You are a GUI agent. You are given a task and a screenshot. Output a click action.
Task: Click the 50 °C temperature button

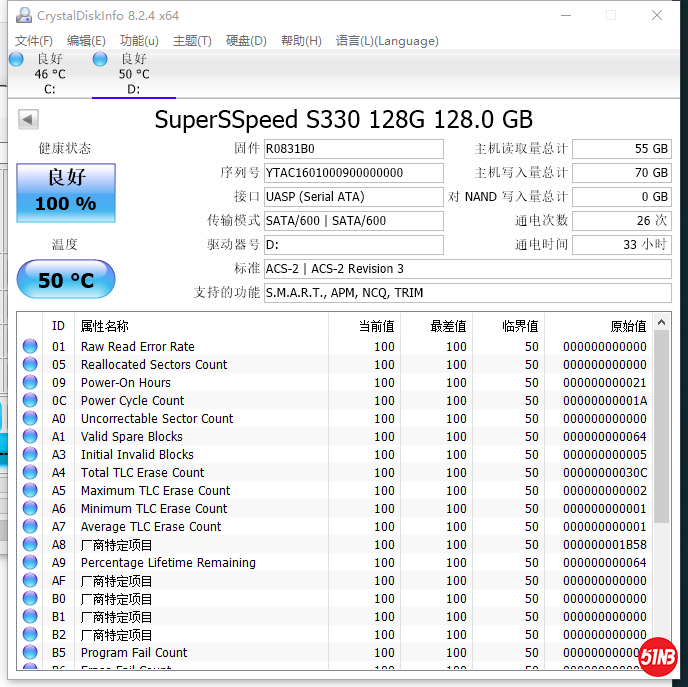(x=66, y=280)
